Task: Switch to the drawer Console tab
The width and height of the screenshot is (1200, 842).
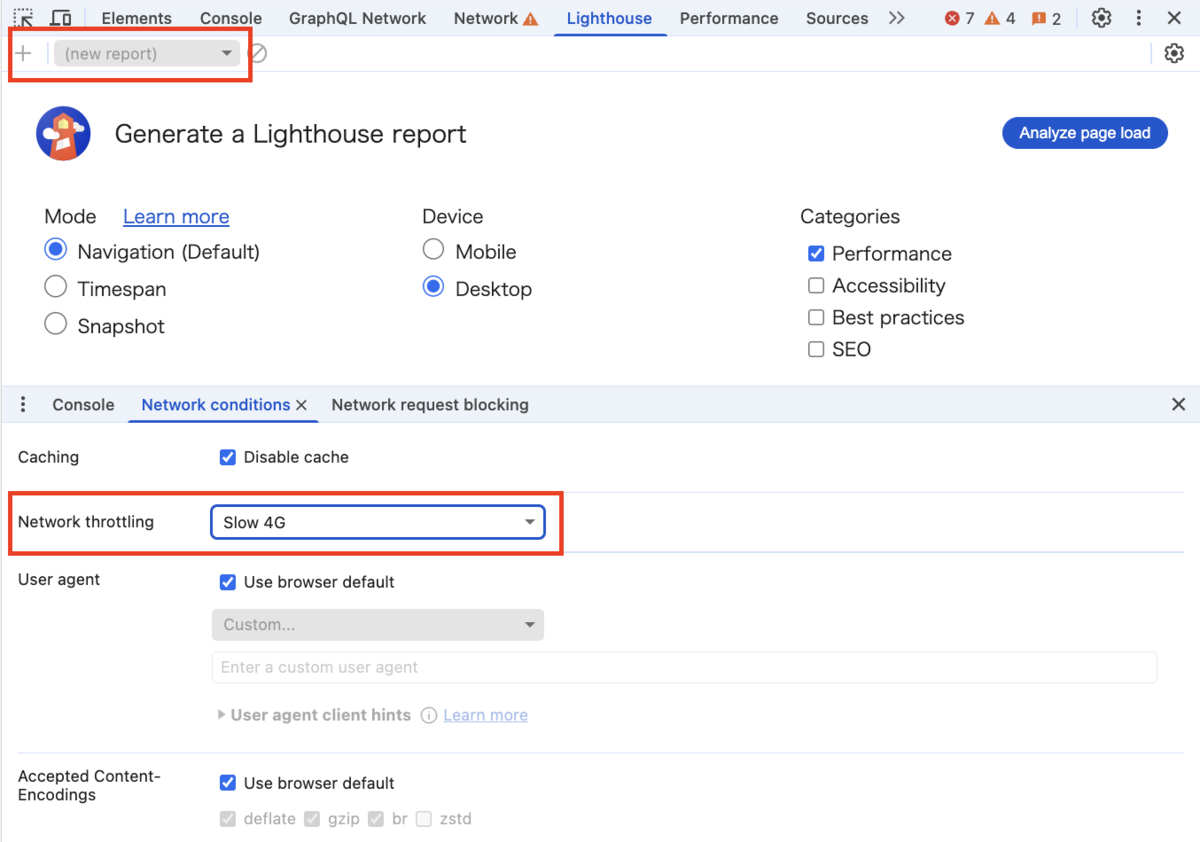Action: pos(83,405)
